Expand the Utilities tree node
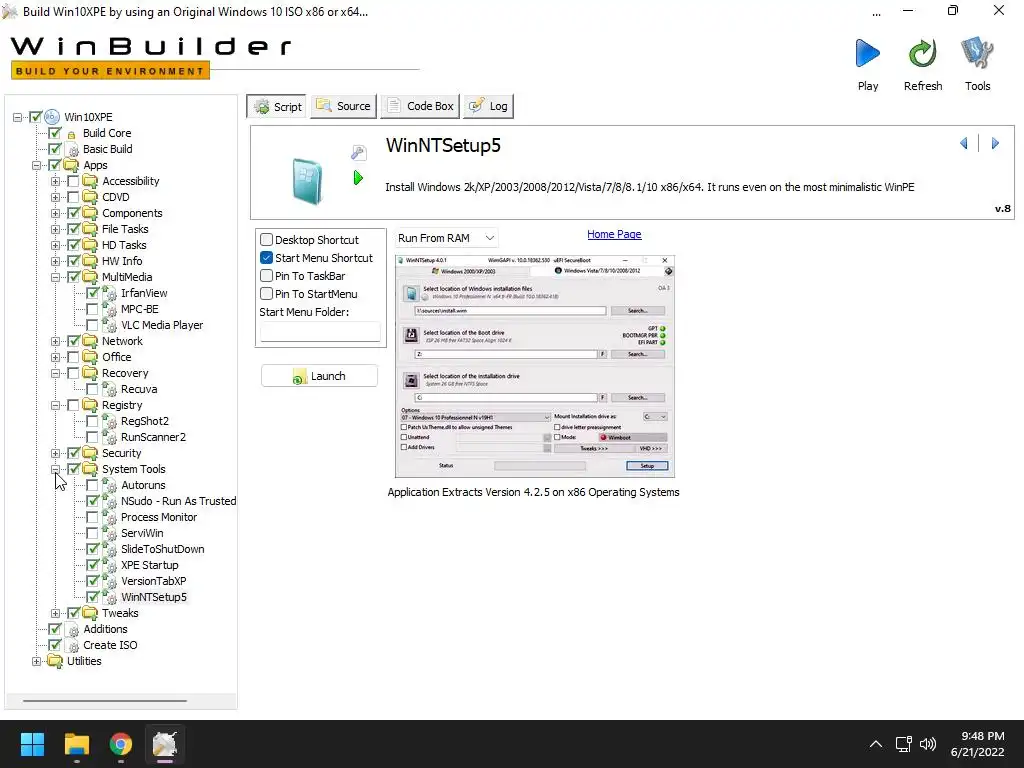The image size is (1024, 768). 37,661
